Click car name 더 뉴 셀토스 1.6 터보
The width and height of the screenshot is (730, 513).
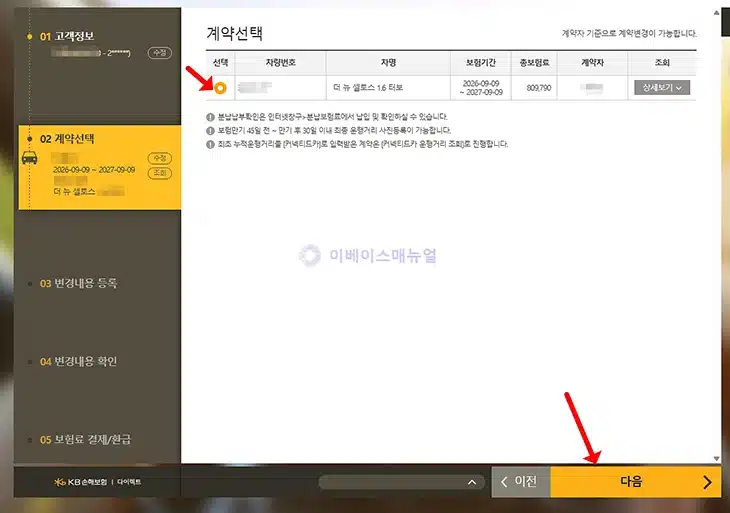368,88
